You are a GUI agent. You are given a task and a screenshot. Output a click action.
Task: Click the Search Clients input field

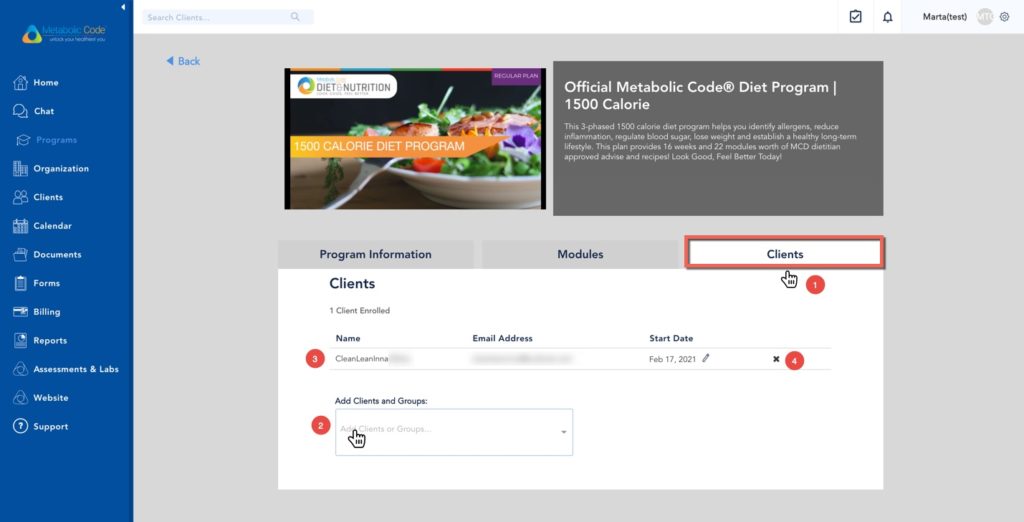click(x=228, y=17)
